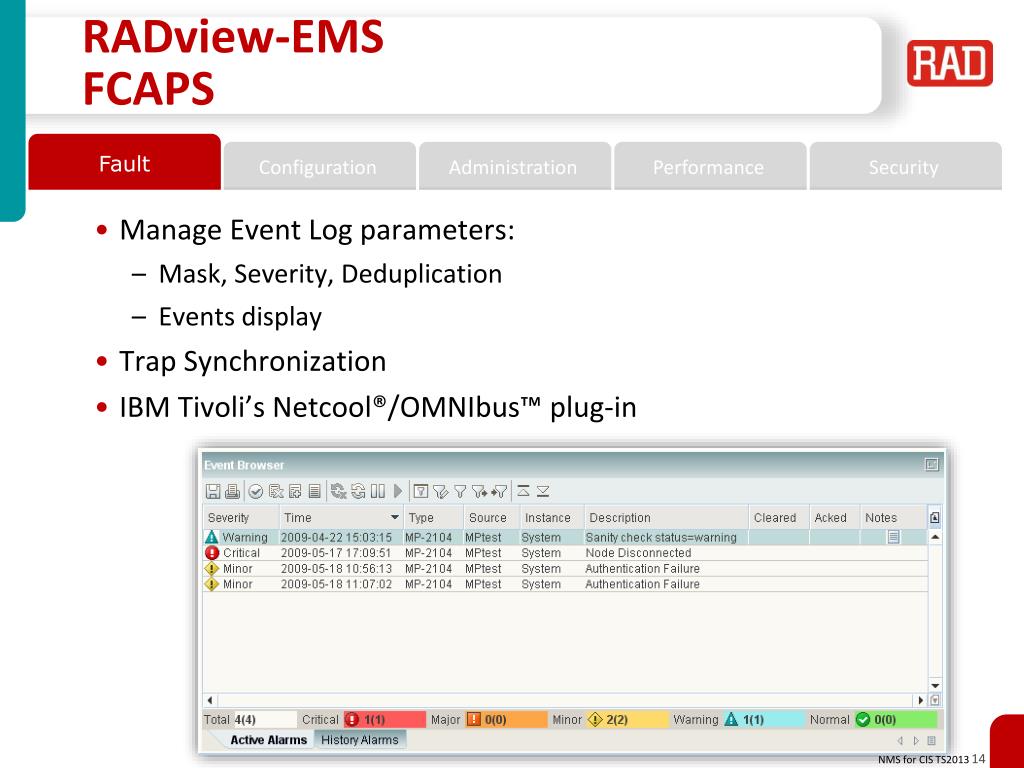Open the filter window icon
This screenshot has height=768, width=1024.
pyautogui.click(x=421, y=491)
